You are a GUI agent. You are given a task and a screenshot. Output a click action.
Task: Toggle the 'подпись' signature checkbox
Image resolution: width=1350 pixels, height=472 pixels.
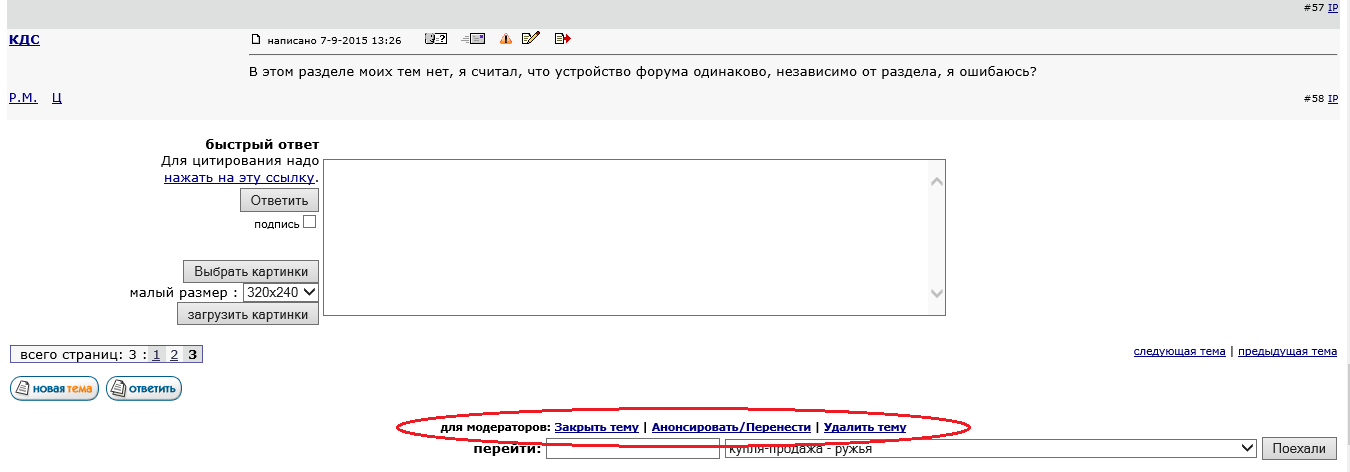click(310, 222)
